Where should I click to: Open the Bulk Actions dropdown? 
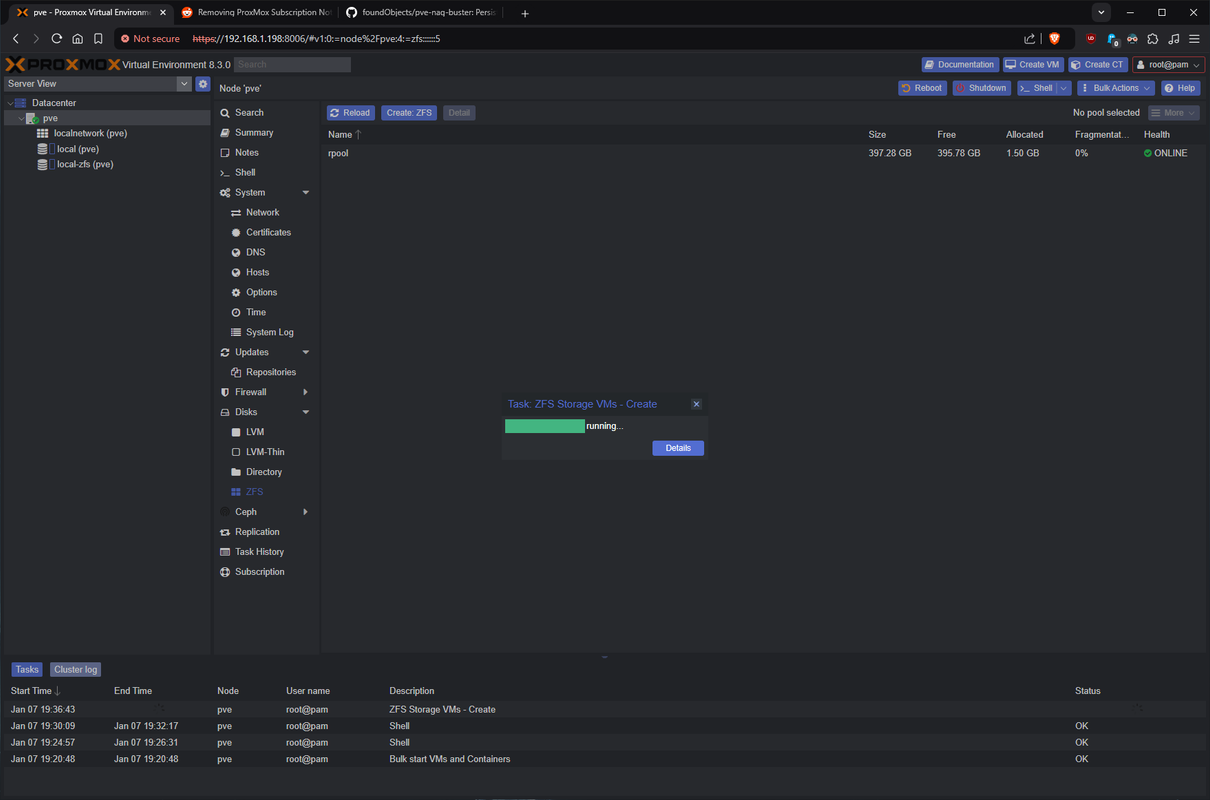pos(1116,88)
